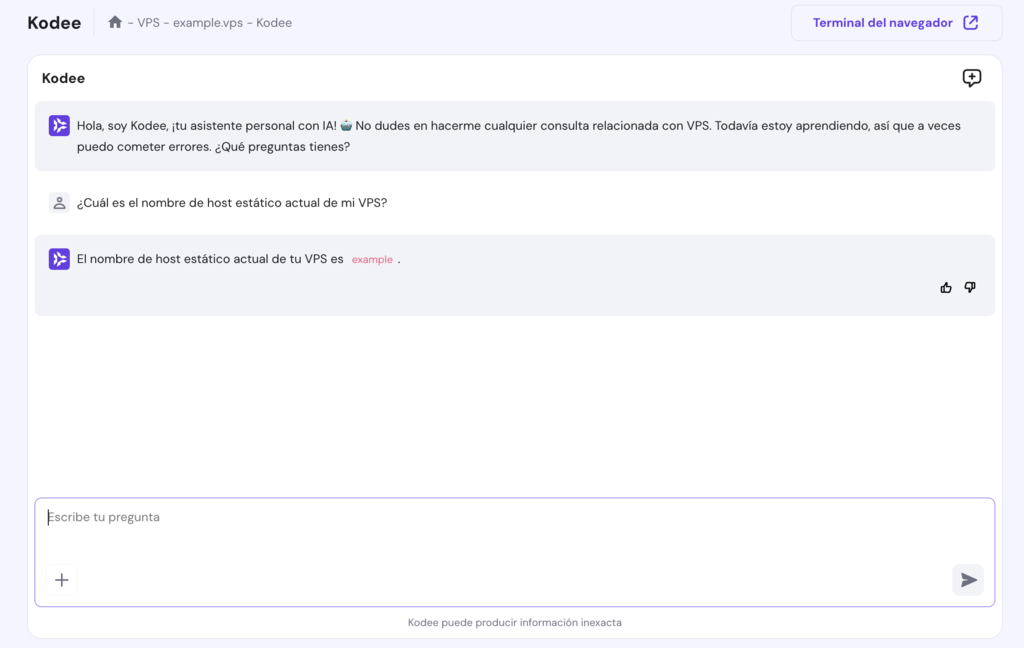Click the Kodee robot avatar on the greeting message
The image size is (1024, 648).
(59, 125)
